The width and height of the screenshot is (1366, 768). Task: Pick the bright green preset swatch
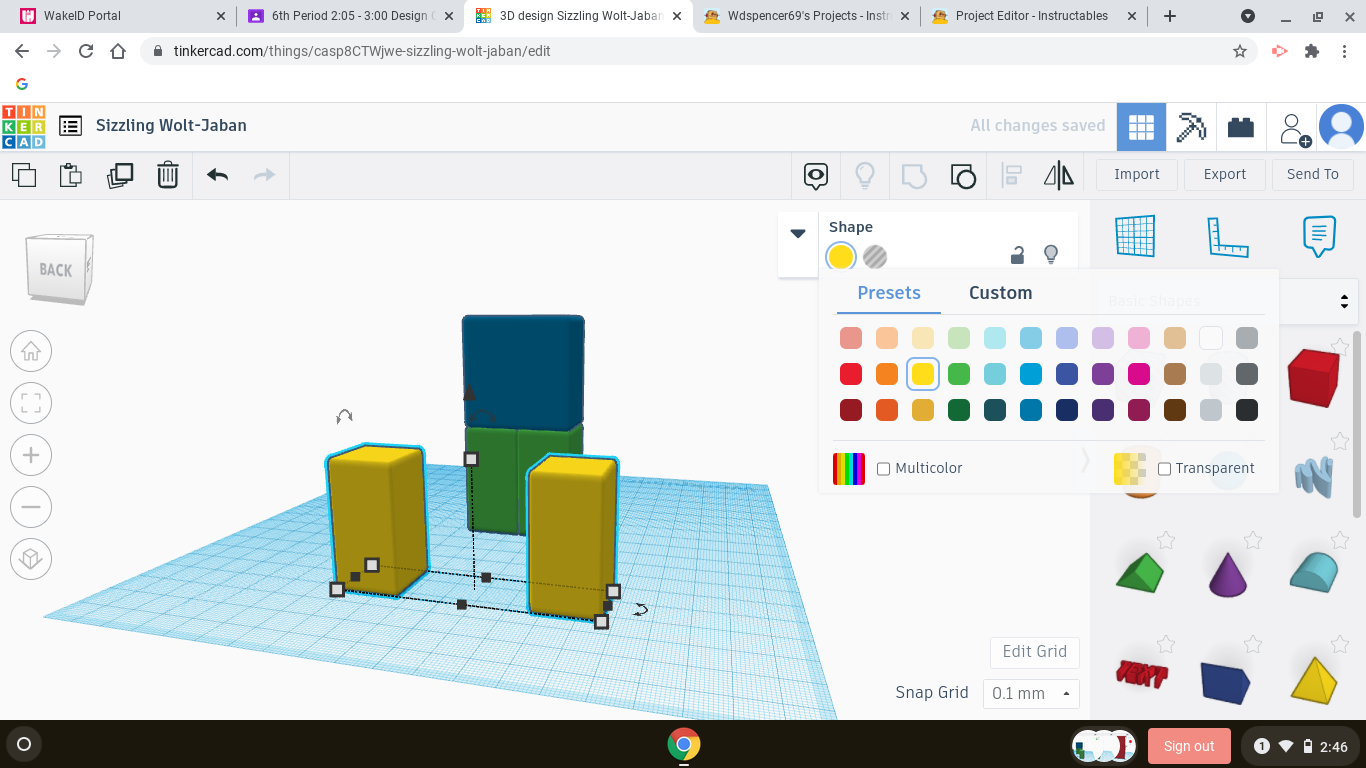pos(959,374)
